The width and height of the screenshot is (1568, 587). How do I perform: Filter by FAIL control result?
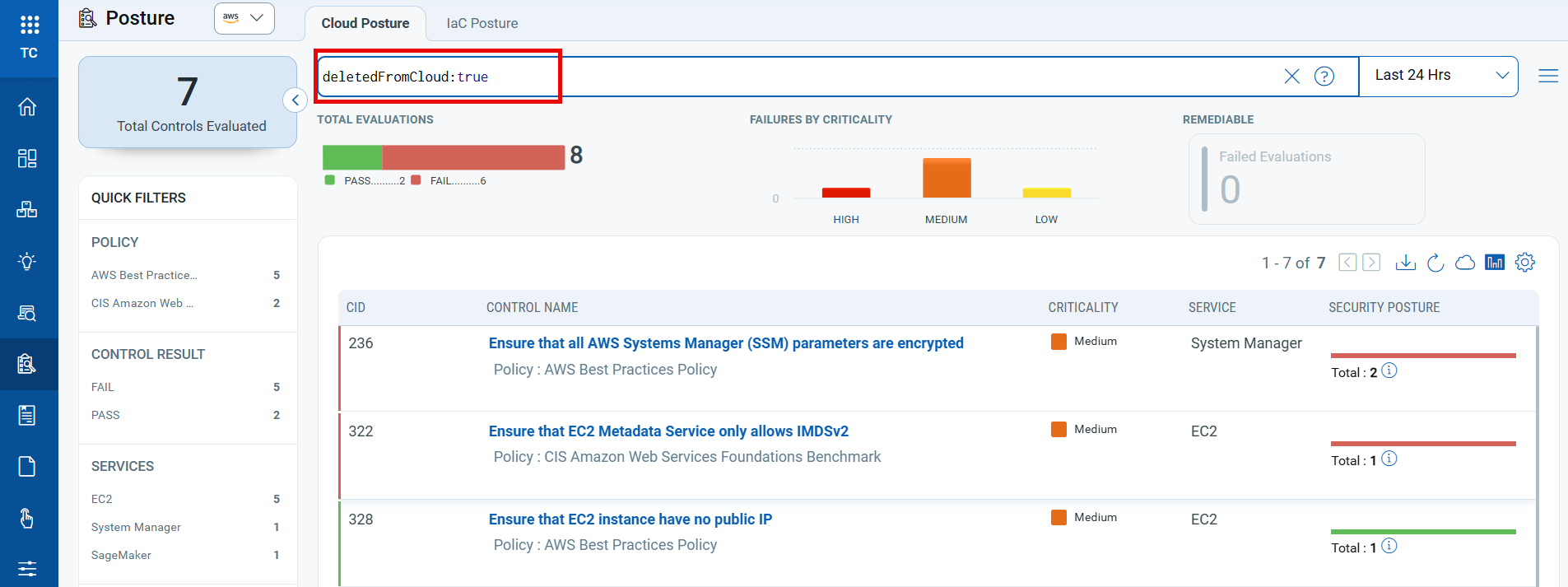(103, 387)
